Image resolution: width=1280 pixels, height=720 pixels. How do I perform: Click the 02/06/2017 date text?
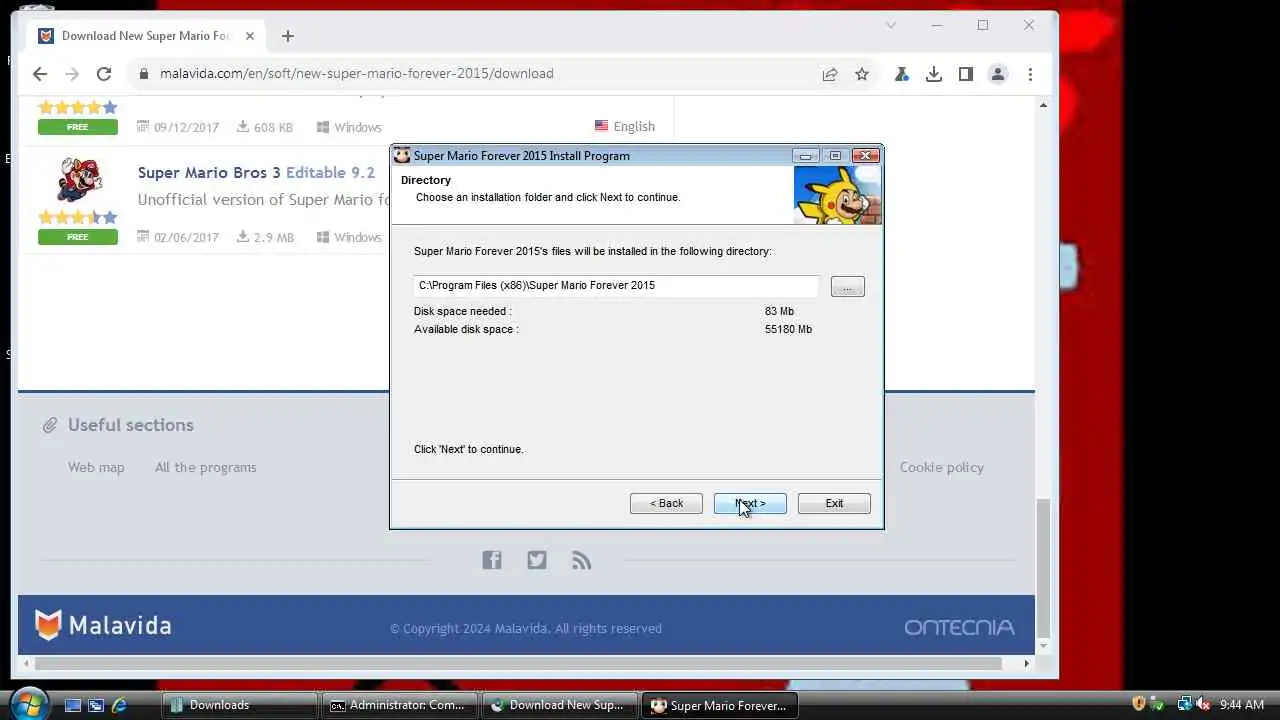[186, 238]
